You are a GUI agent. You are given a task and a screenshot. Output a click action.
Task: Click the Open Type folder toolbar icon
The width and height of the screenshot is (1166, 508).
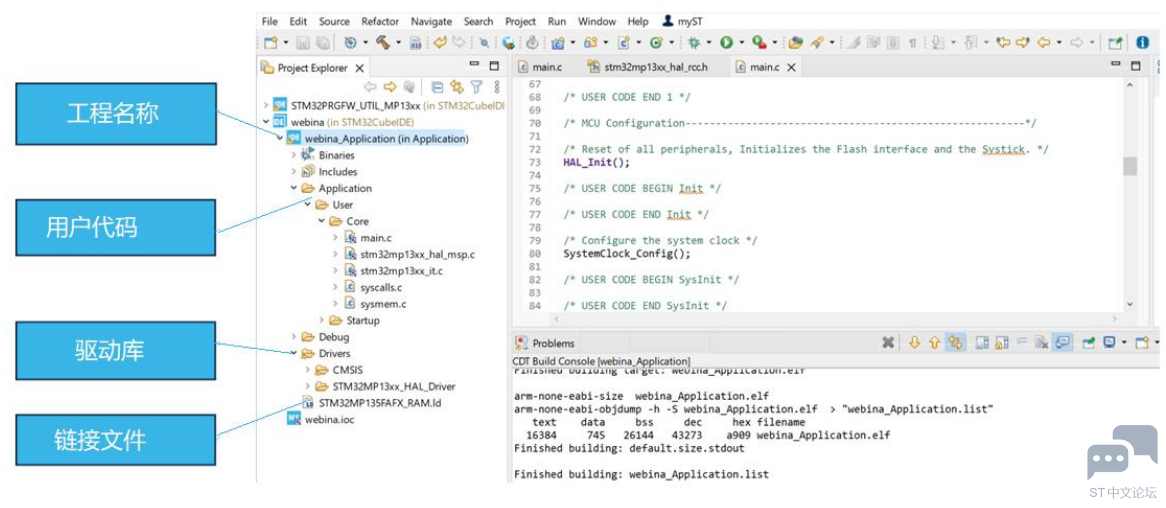[796, 43]
